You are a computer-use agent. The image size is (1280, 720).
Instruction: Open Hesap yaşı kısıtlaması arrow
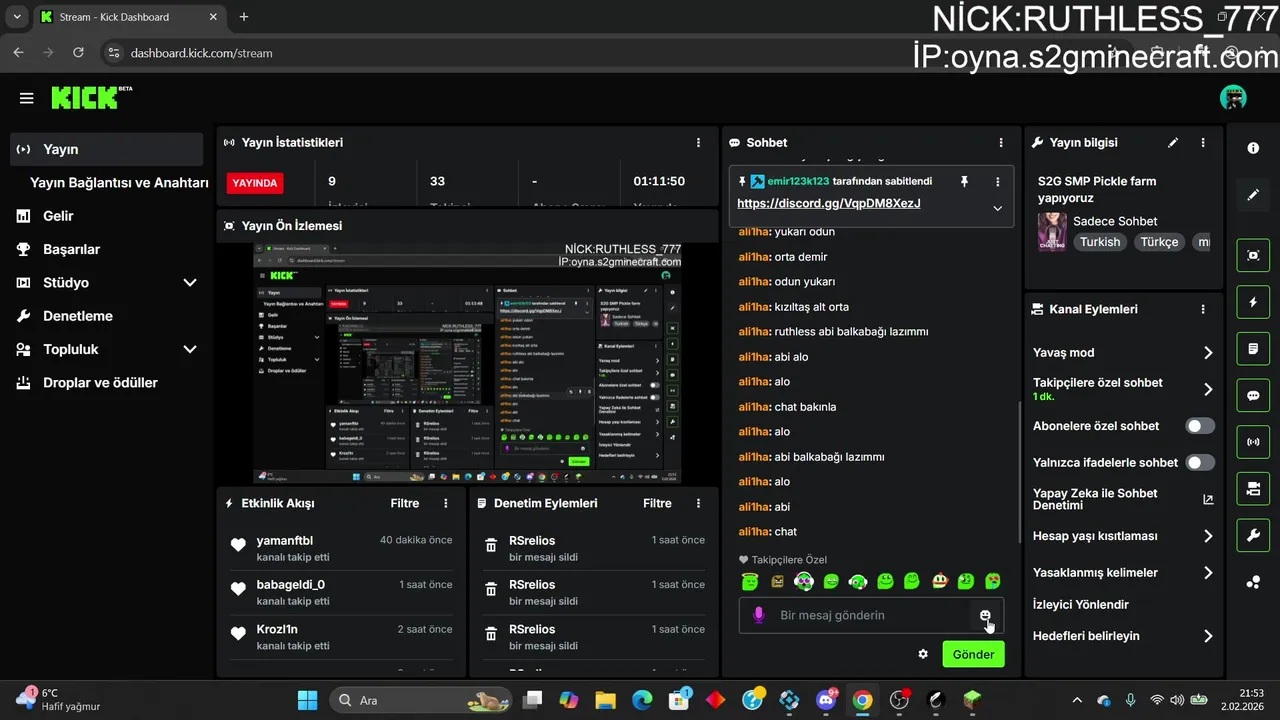pyautogui.click(x=1208, y=537)
